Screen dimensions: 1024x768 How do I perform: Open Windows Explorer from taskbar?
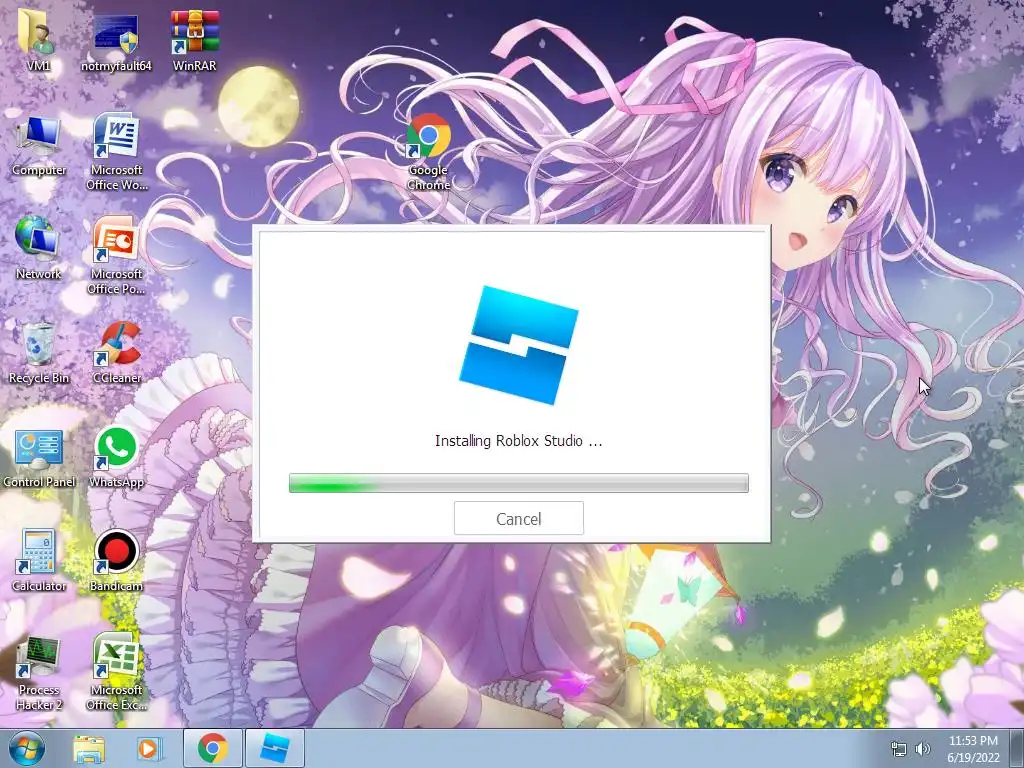tap(89, 748)
